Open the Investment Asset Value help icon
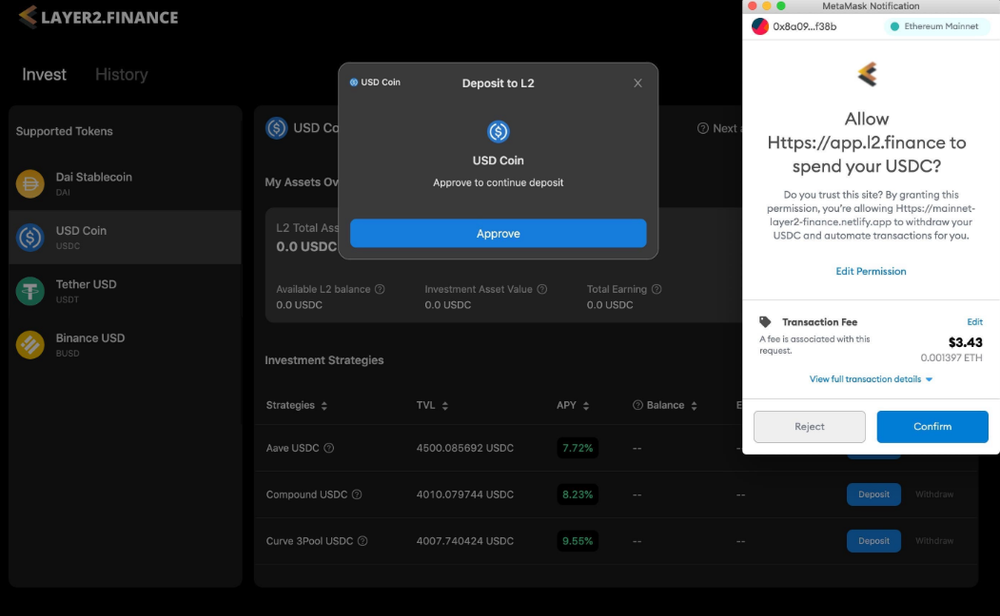 coord(542,289)
